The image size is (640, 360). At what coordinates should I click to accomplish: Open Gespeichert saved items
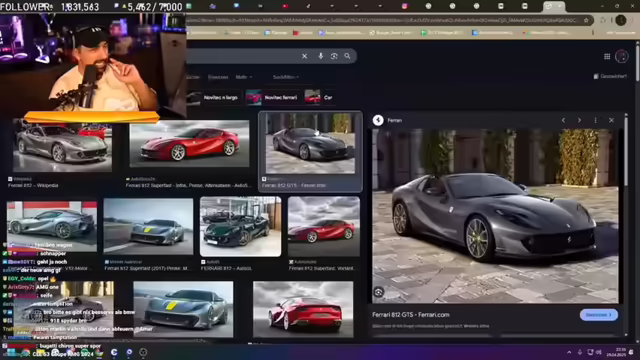[x=611, y=76]
